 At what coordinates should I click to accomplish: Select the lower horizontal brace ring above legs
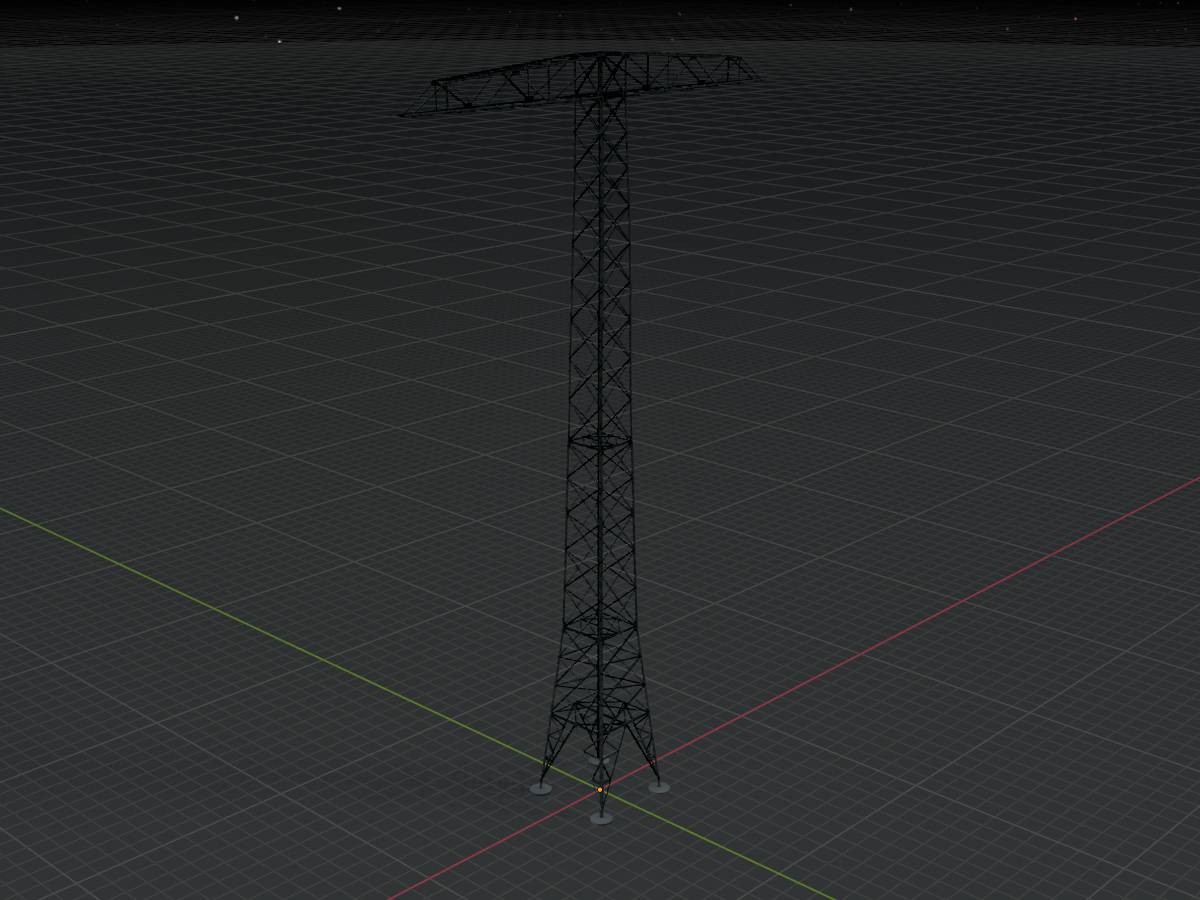[x=600, y=628]
